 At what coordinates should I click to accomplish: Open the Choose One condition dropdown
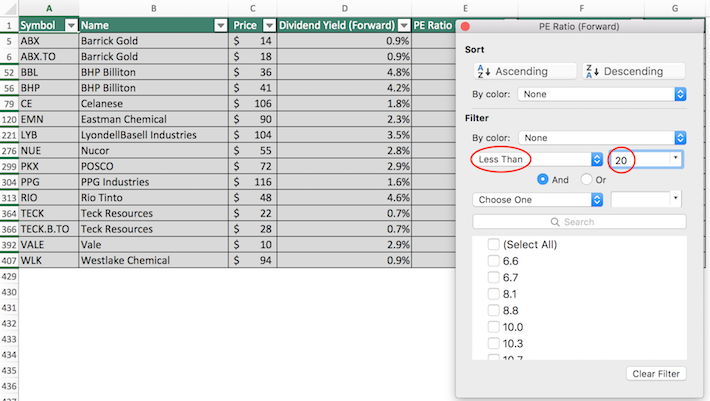[x=539, y=200]
